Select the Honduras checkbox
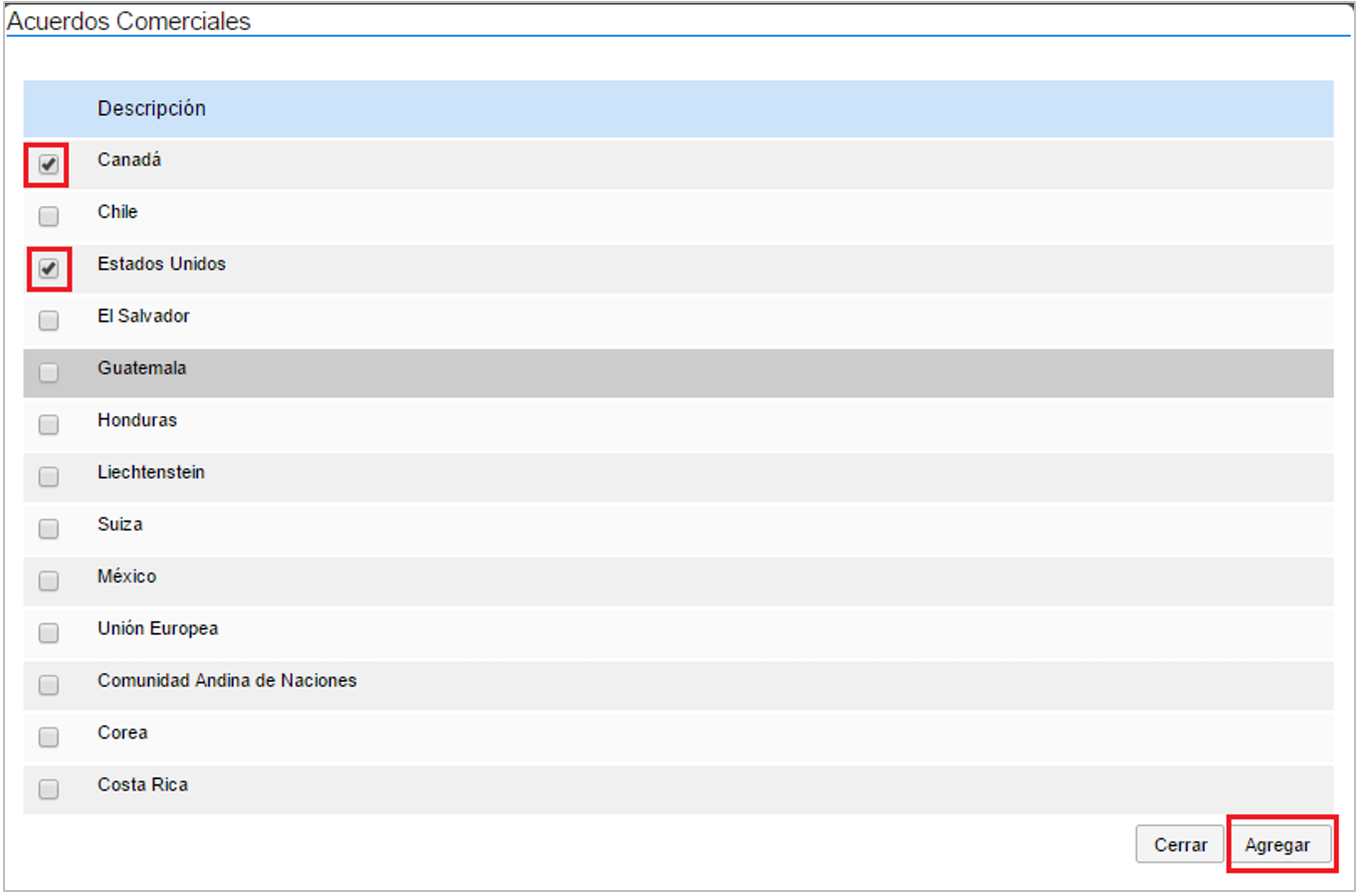This screenshot has height=896, width=1360. click(48, 425)
